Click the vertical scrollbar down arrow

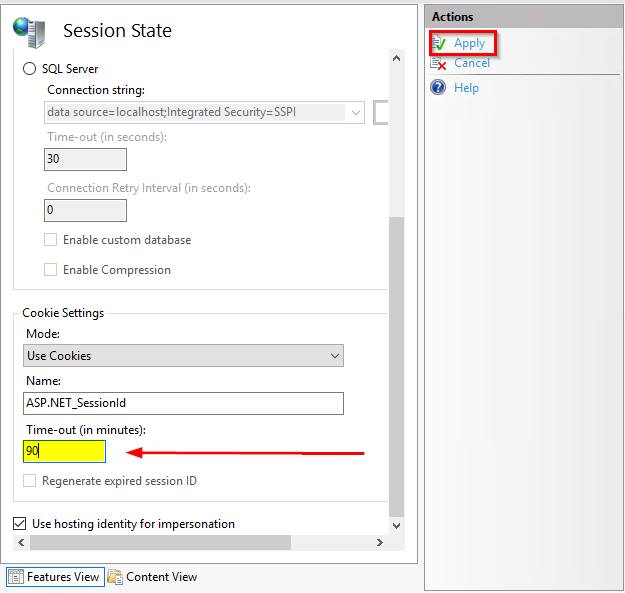click(397, 525)
